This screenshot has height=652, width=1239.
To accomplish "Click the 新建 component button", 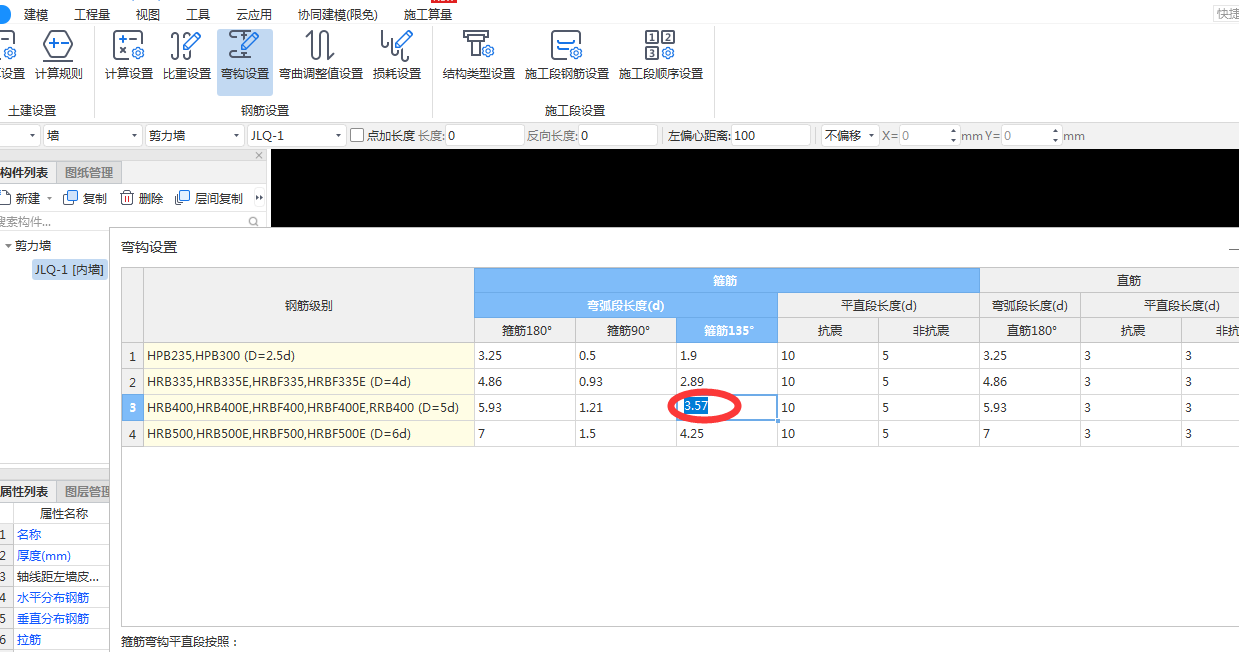I will click(20, 198).
